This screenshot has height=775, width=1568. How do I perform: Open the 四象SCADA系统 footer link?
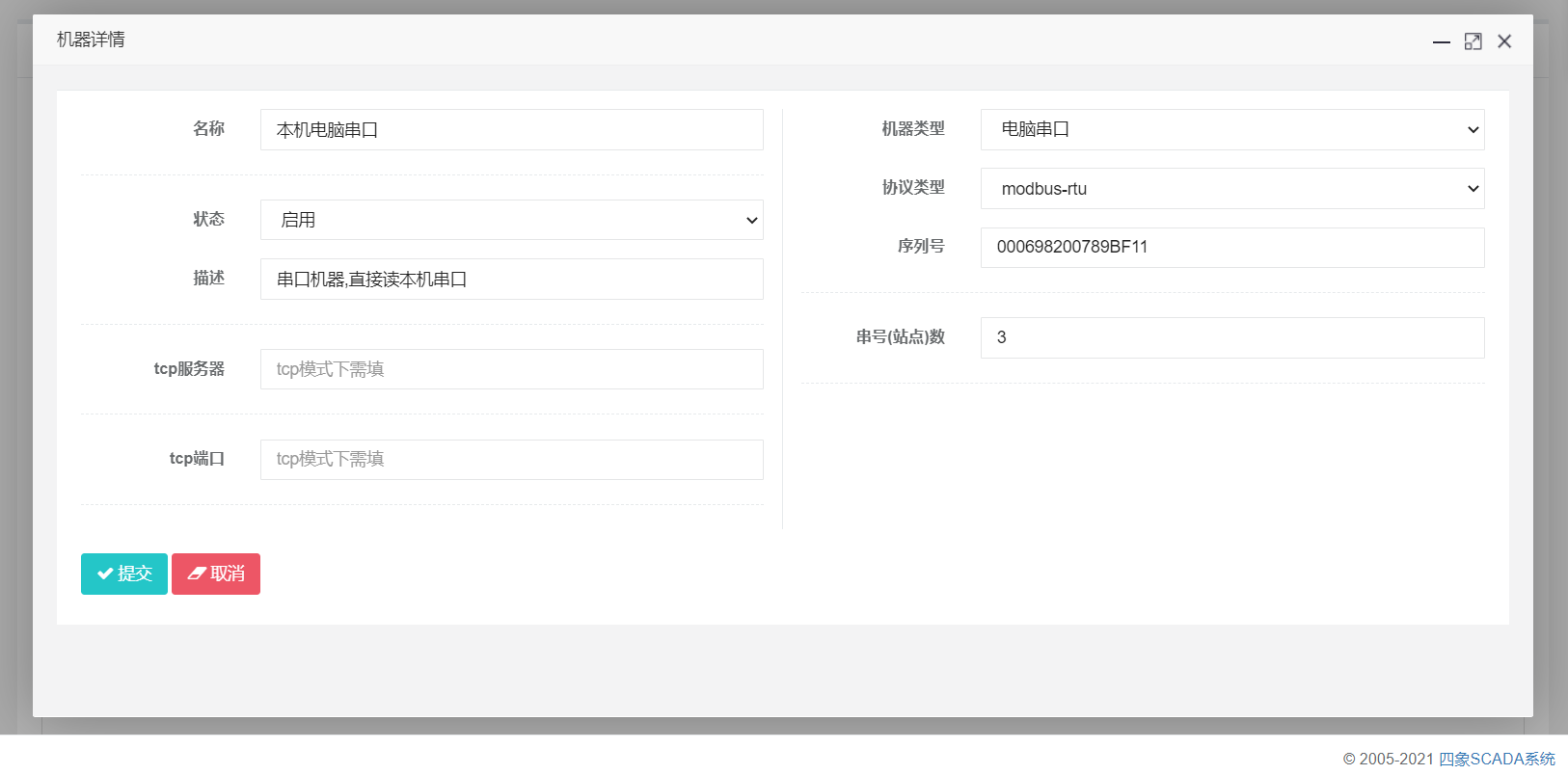1497,759
